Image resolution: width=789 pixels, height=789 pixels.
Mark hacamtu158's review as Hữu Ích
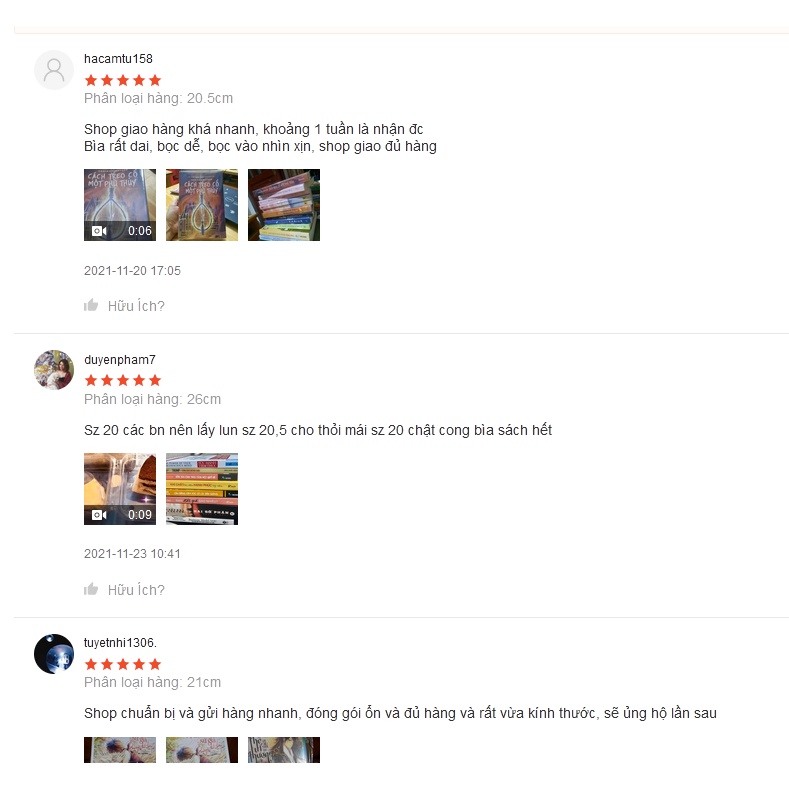124,305
